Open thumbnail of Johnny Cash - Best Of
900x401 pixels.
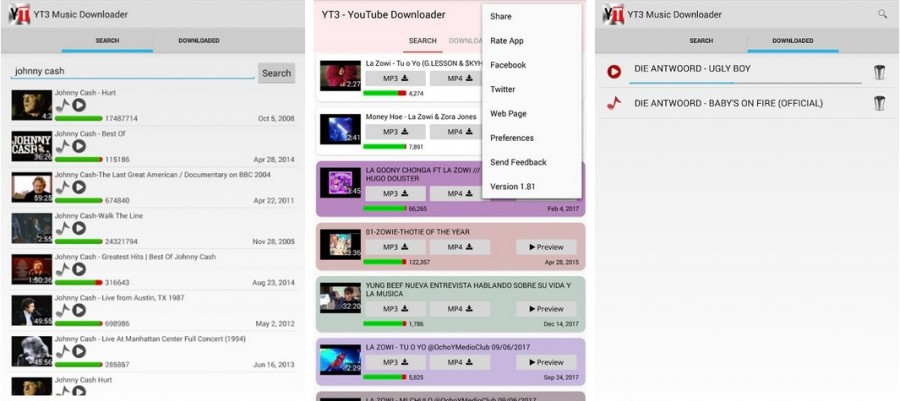(32, 146)
